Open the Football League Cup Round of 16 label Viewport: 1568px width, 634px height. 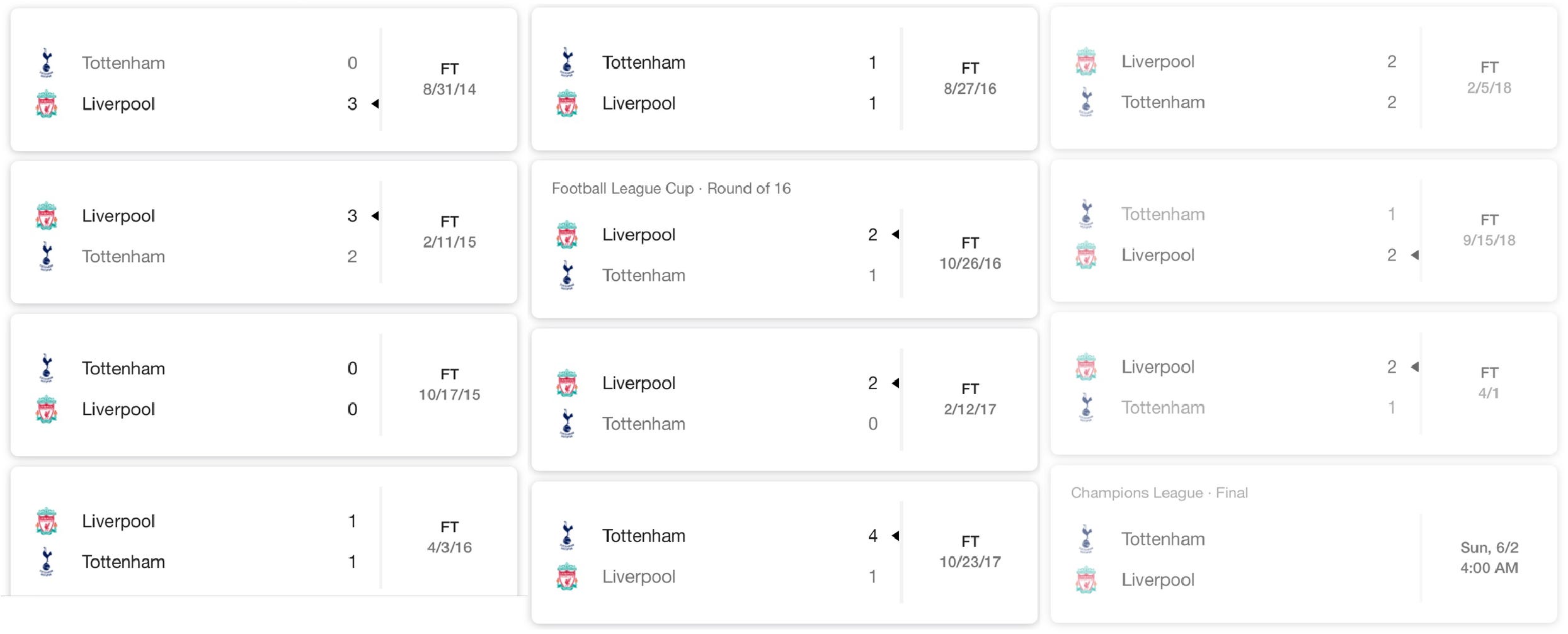[671, 188]
